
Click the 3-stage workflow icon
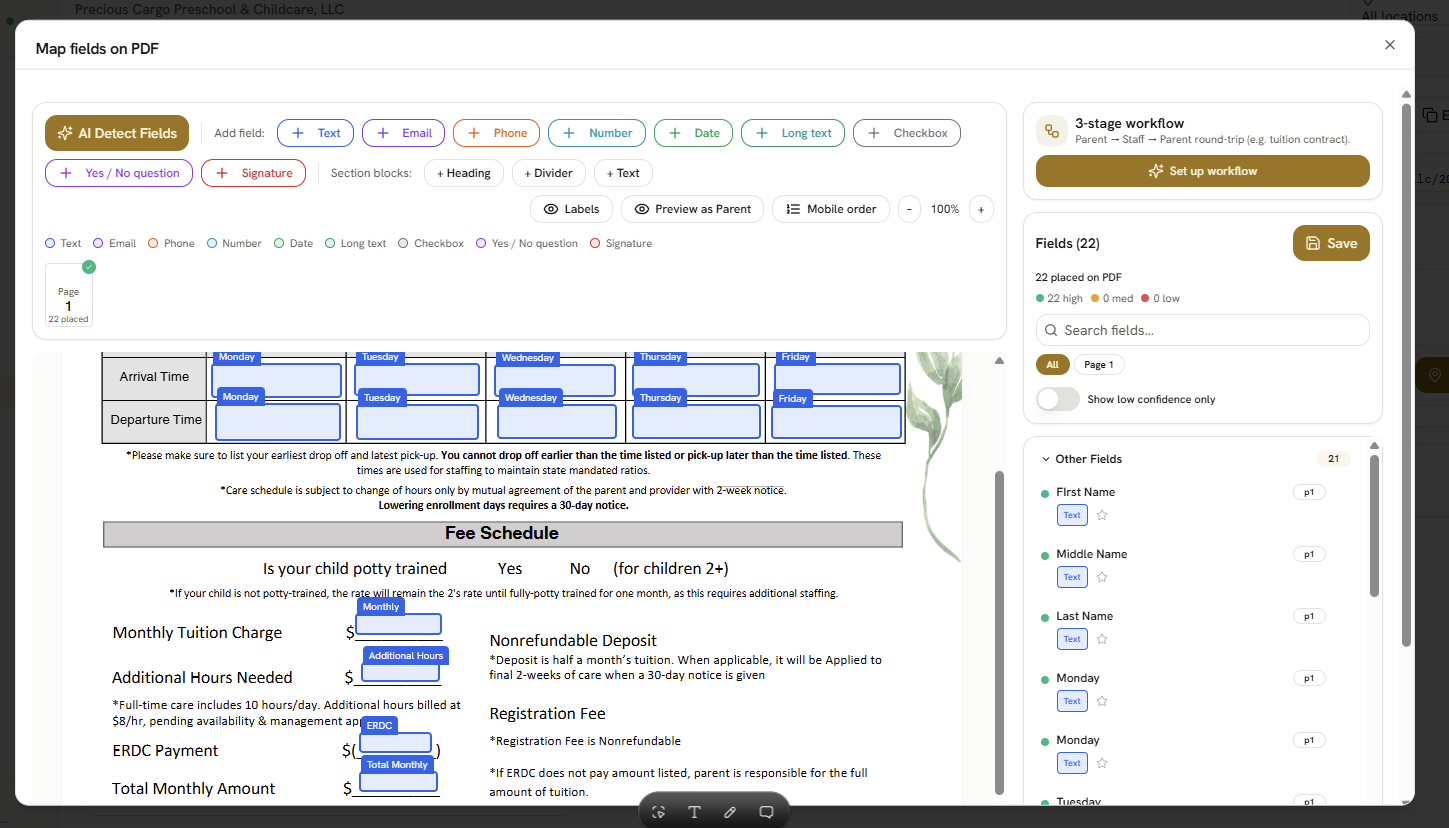point(1051,131)
